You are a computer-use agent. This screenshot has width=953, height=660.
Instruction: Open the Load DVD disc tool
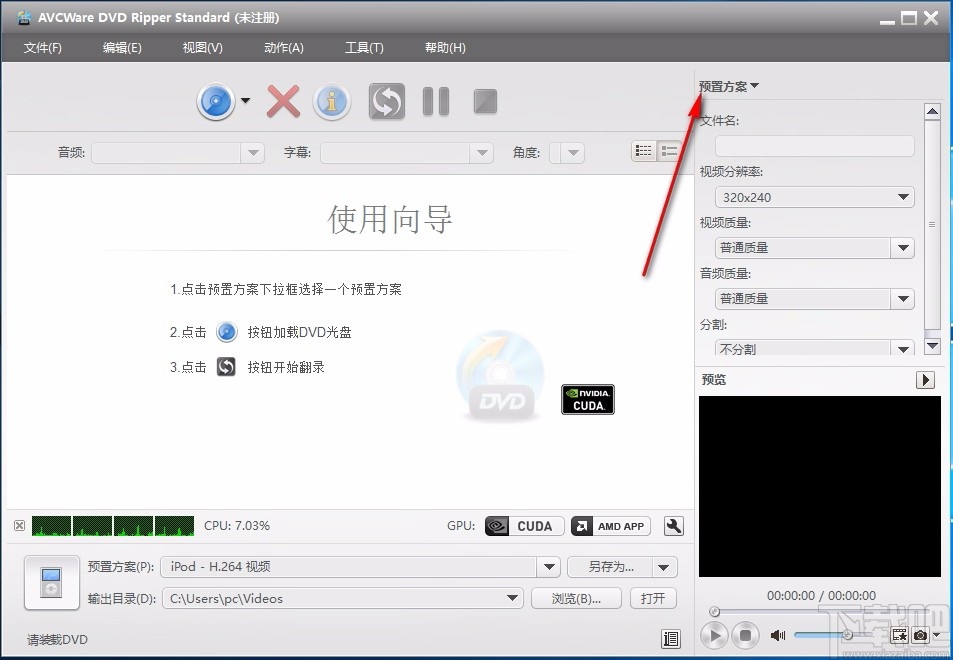click(x=217, y=100)
